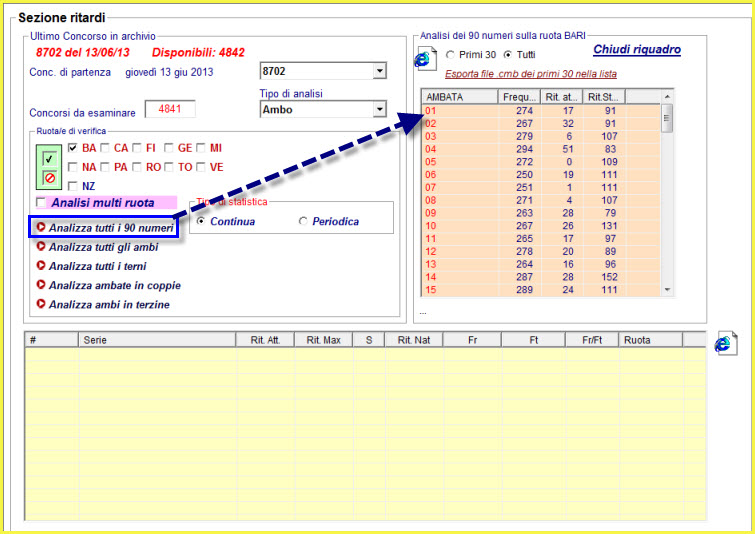The height and width of the screenshot is (534, 755).
Task: Choose the Tutti radio option
Action: 507,55
